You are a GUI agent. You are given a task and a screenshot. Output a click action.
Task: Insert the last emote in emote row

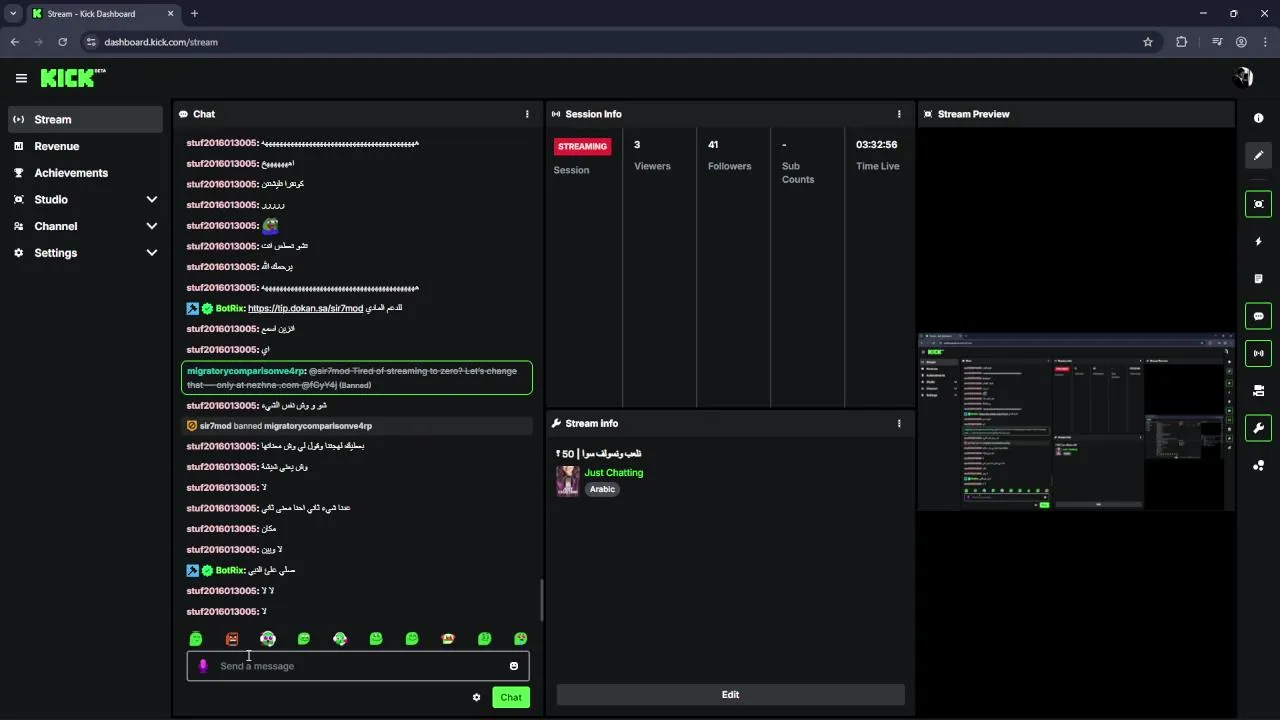point(520,638)
